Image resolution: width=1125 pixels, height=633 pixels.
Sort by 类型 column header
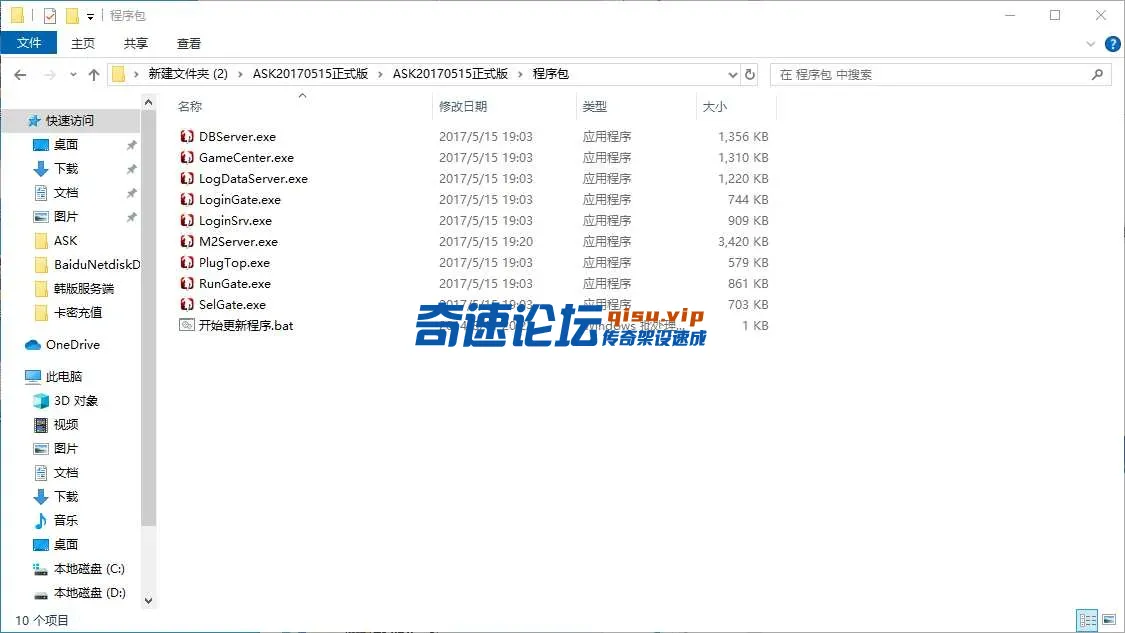(x=594, y=106)
